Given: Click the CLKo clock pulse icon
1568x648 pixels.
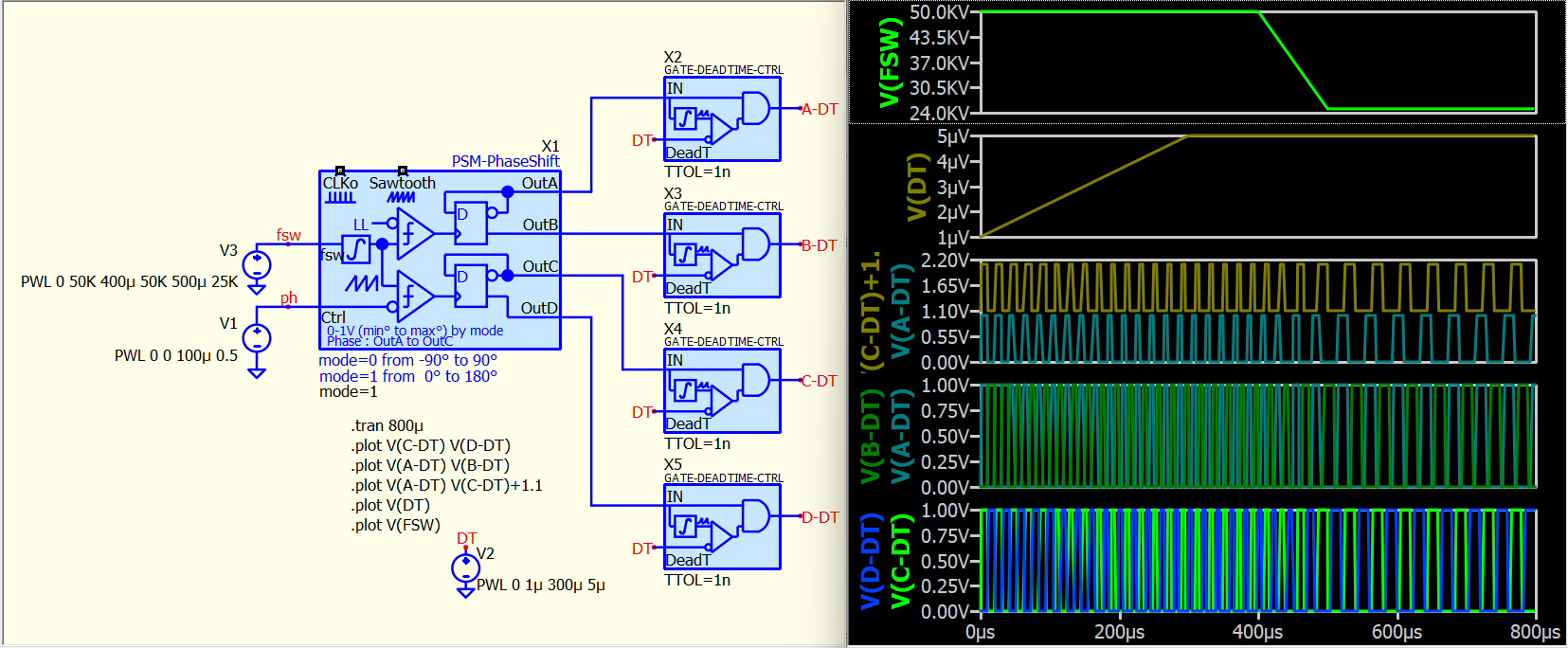Looking at the screenshot, I should point(340,197).
